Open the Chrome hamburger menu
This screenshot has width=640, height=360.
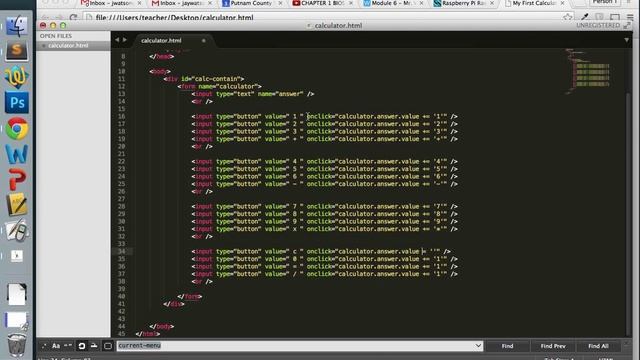tap(630, 17)
